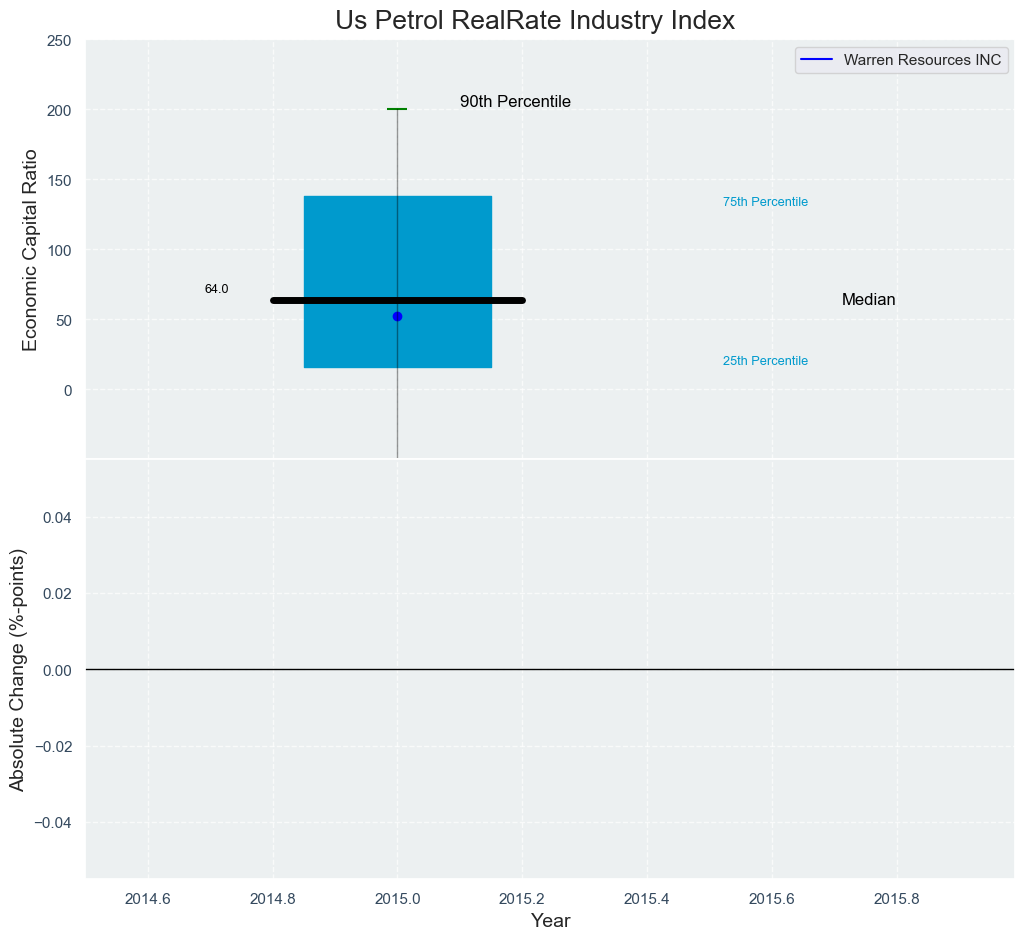The height and width of the screenshot is (940, 1025).
Task: Select the Warren Resources INC legend entry
Action: tap(922, 60)
